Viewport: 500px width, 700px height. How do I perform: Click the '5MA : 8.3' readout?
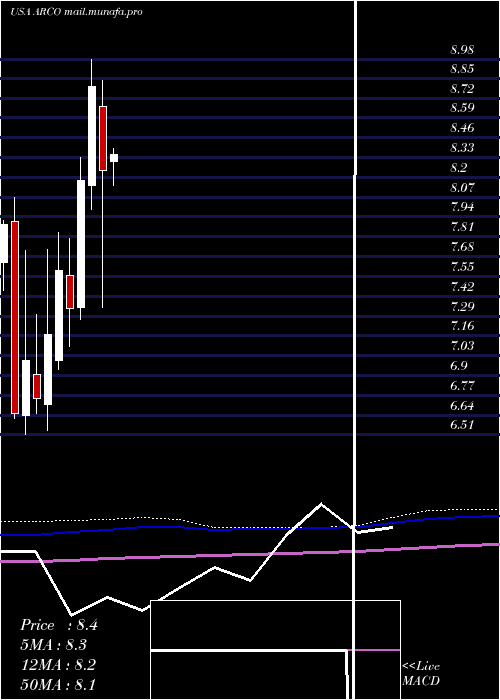pyautogui.click(x=54, y=645)
